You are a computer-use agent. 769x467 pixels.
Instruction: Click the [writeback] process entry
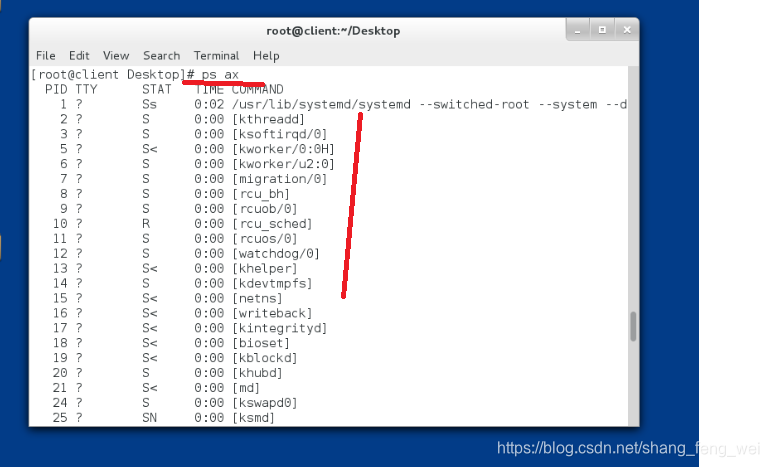pyautogui.click(x=272, y=313)
